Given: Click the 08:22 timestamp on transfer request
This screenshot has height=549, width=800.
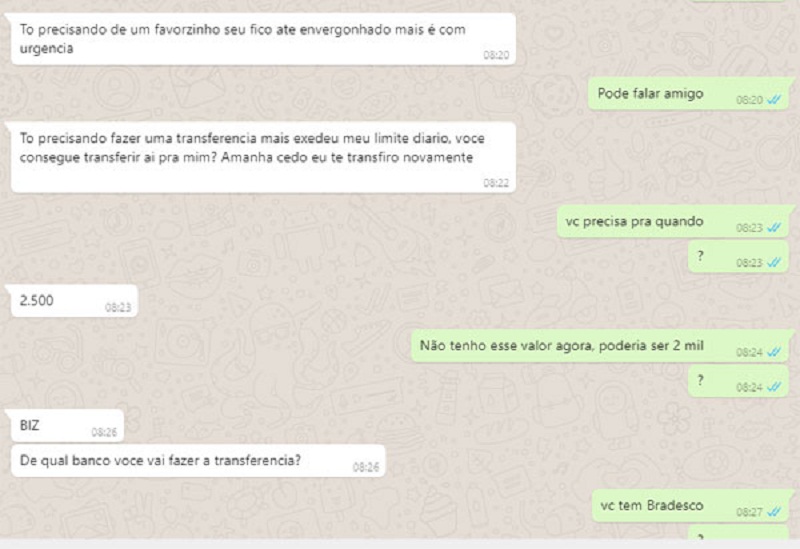Looking at the screenshot, I should coord(496,183).
